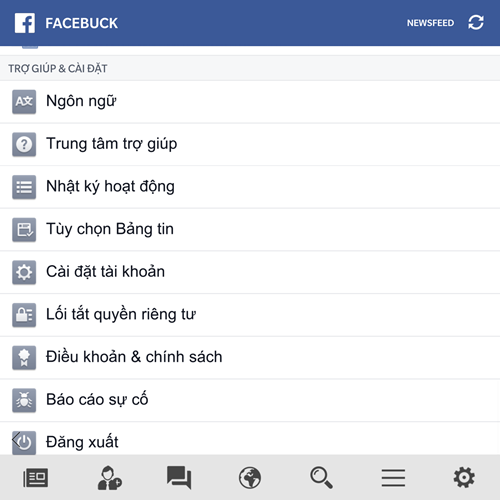Click the refresh icon in the header

(476, 22)
